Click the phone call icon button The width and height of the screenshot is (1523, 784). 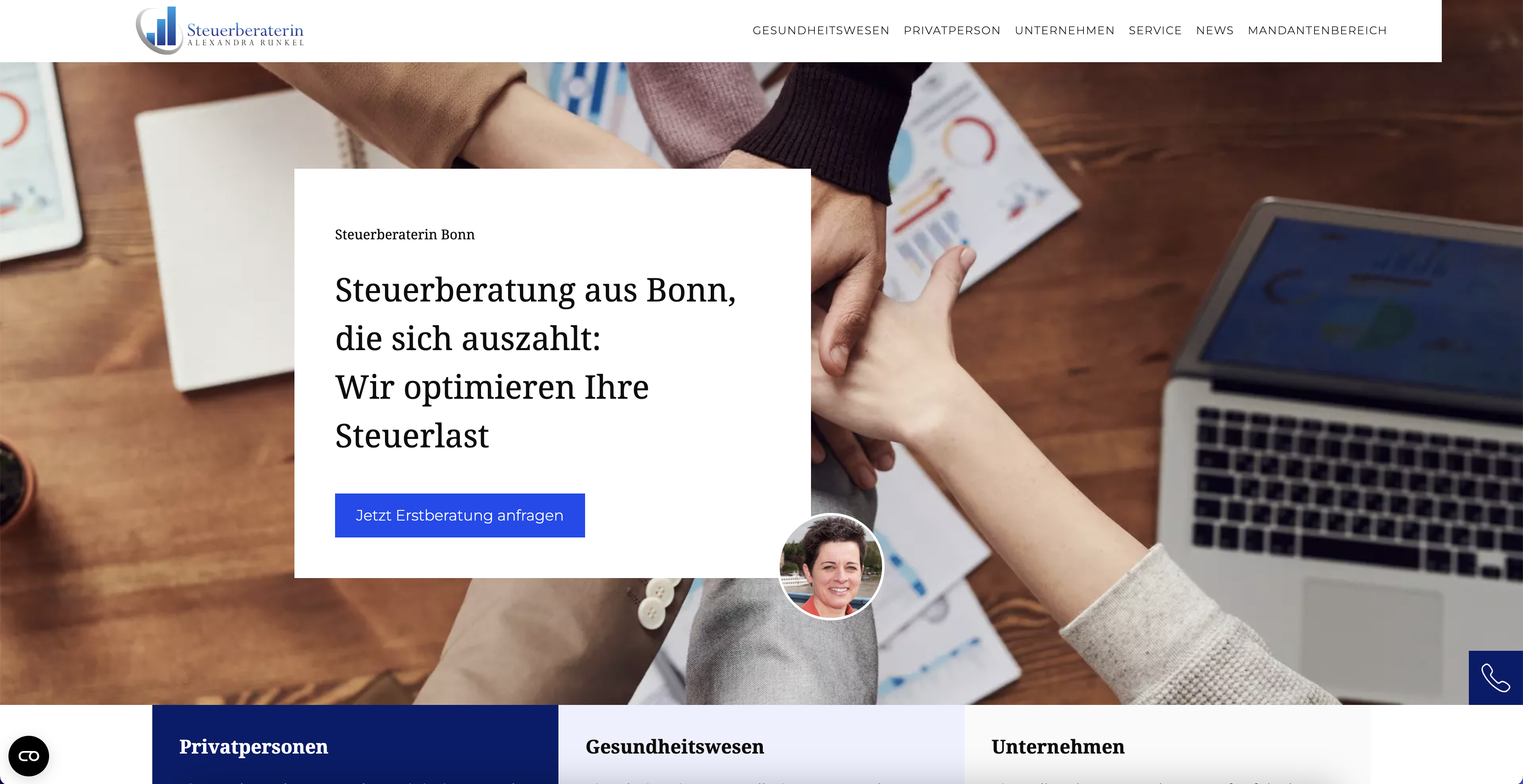pos(1495,678)
